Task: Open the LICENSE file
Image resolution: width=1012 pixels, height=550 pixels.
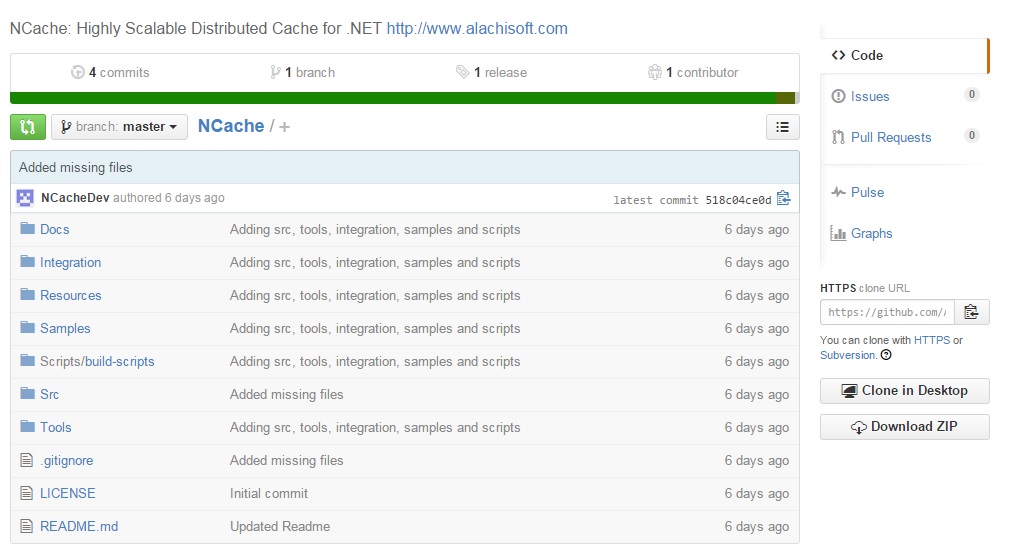Action: click(68, 493)
